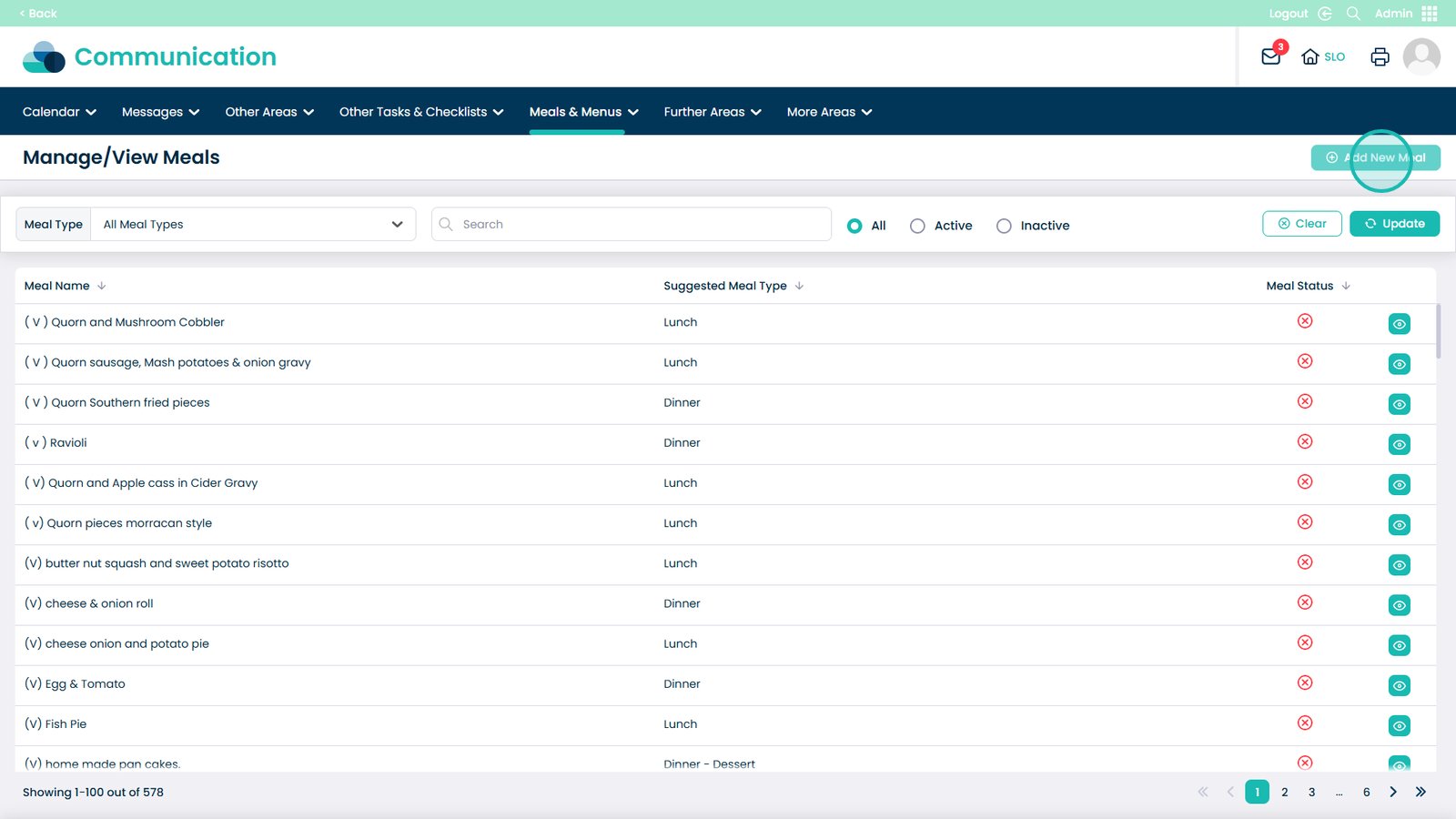Go to the last page of results

[x=1421, y=792]
